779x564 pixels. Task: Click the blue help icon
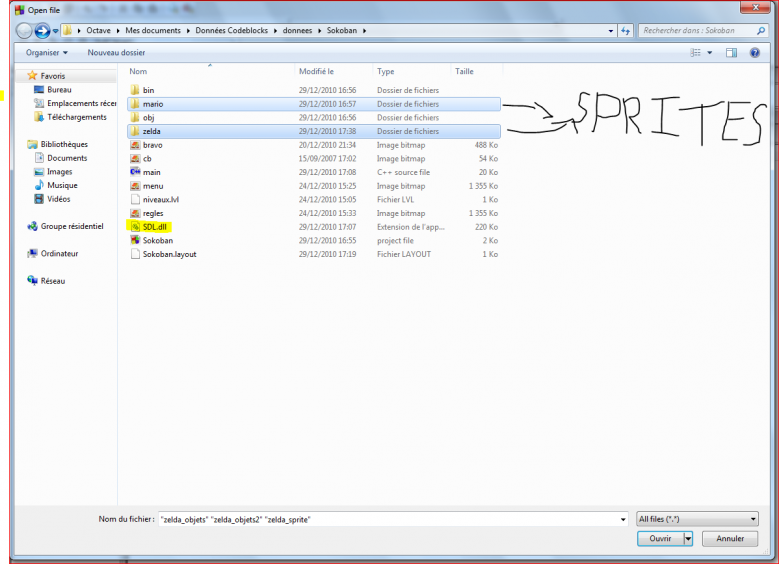coord(755,53)
